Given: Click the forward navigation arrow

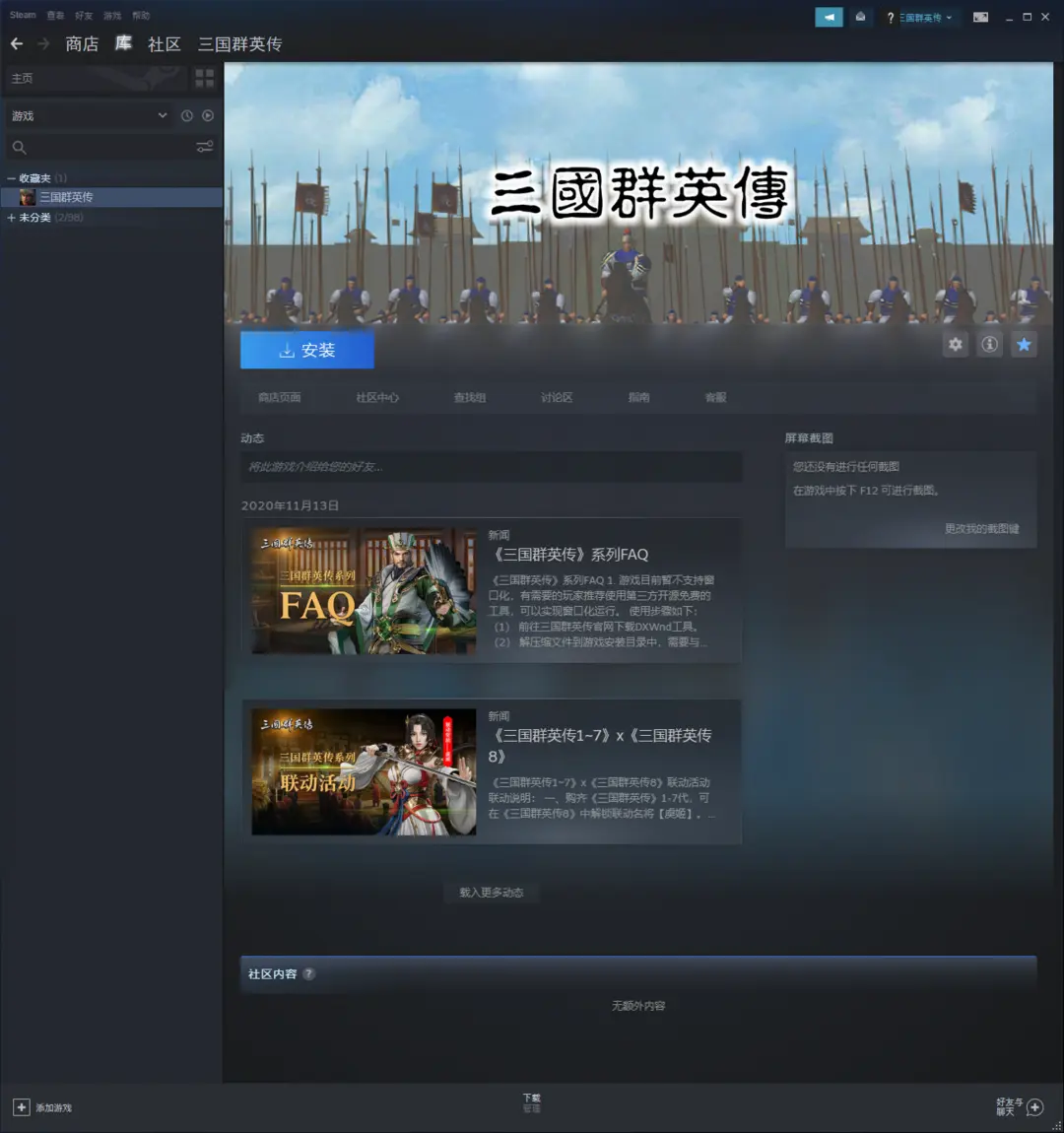Looking at the screenshot, I should tap(43, 44).
